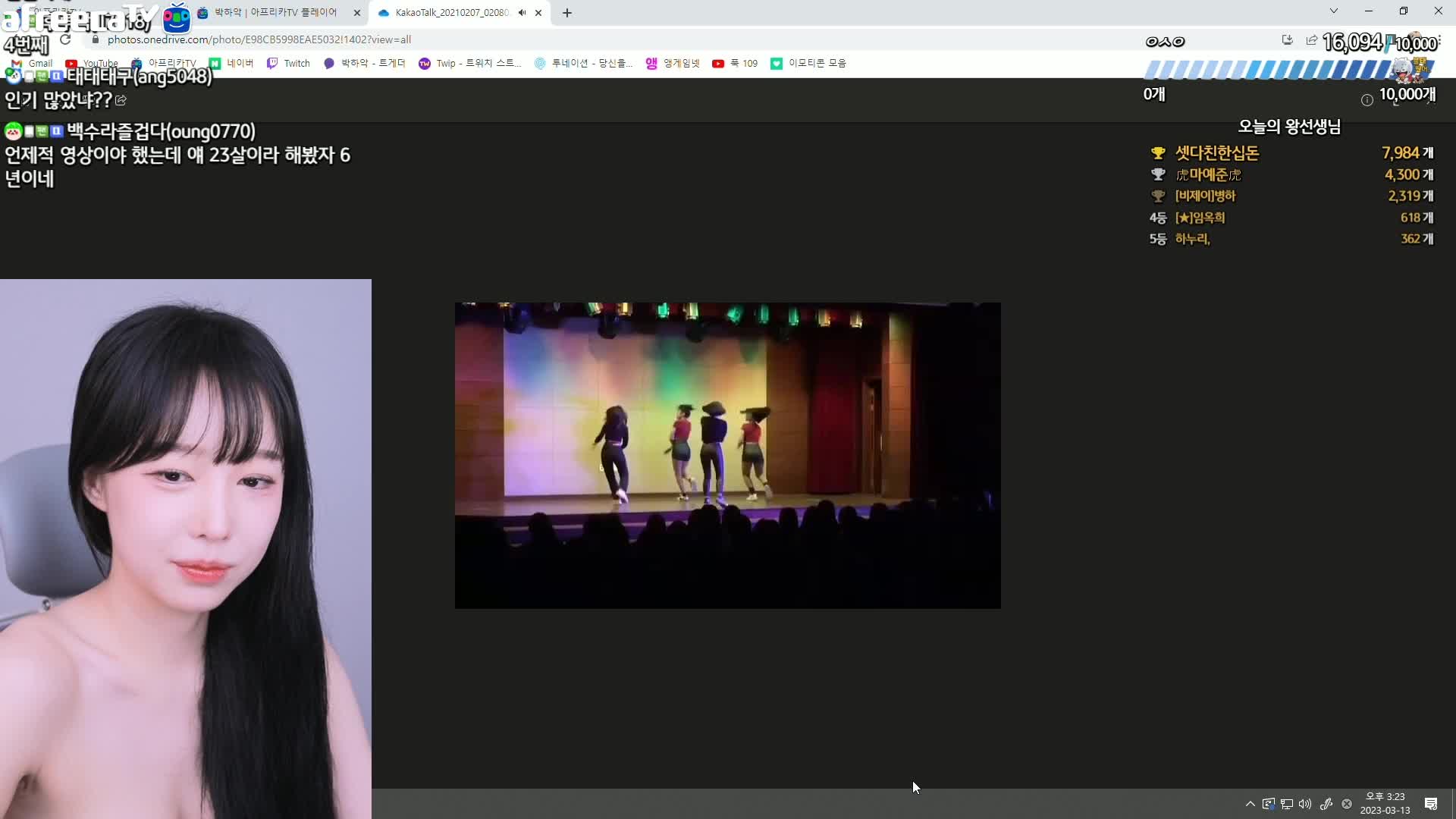Close the 아프리카TV 플레이어 tab
The height and width of the screenshot is (819, 1456).
click(x=357, y=13)
